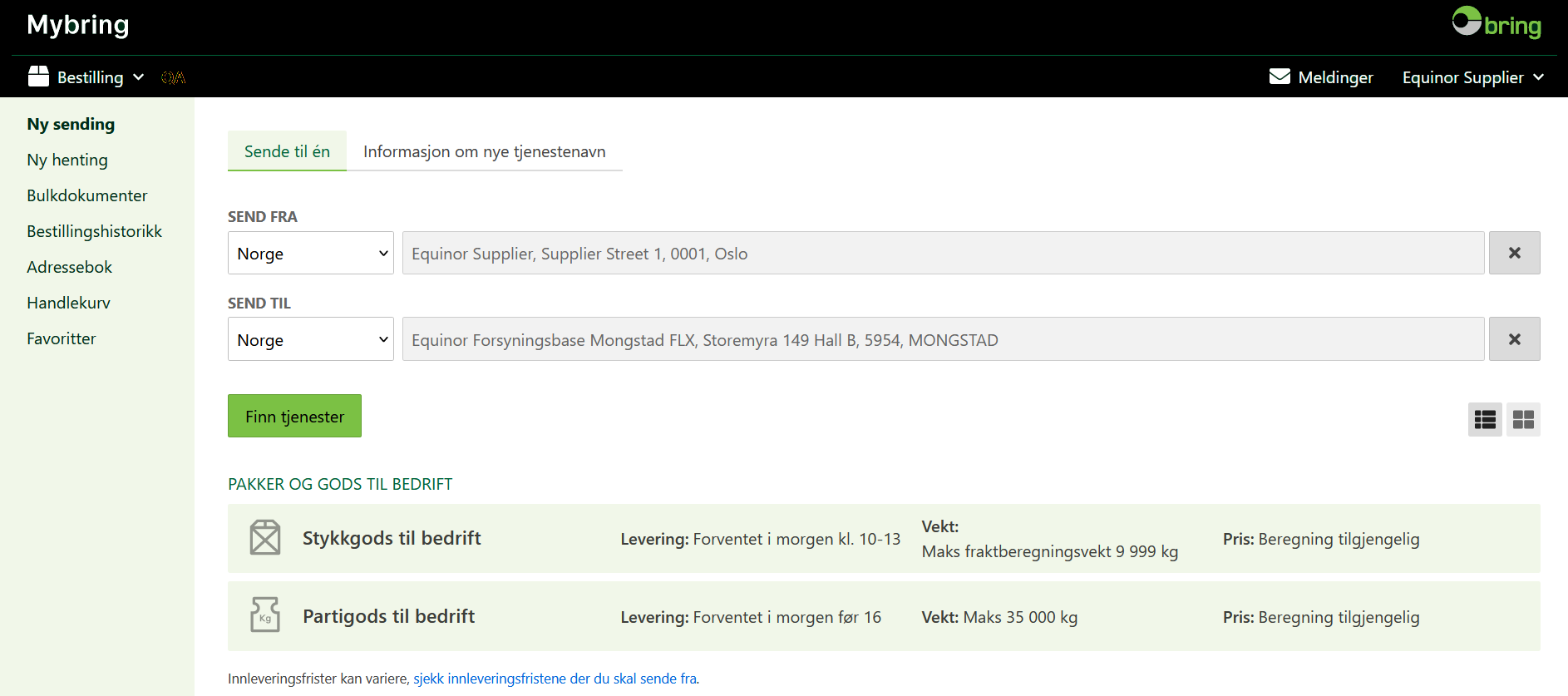The width and height of the screenshot is (1568, 696).
Task: Click the Meldinger envelope icon
Action: tap(1280, 77)
